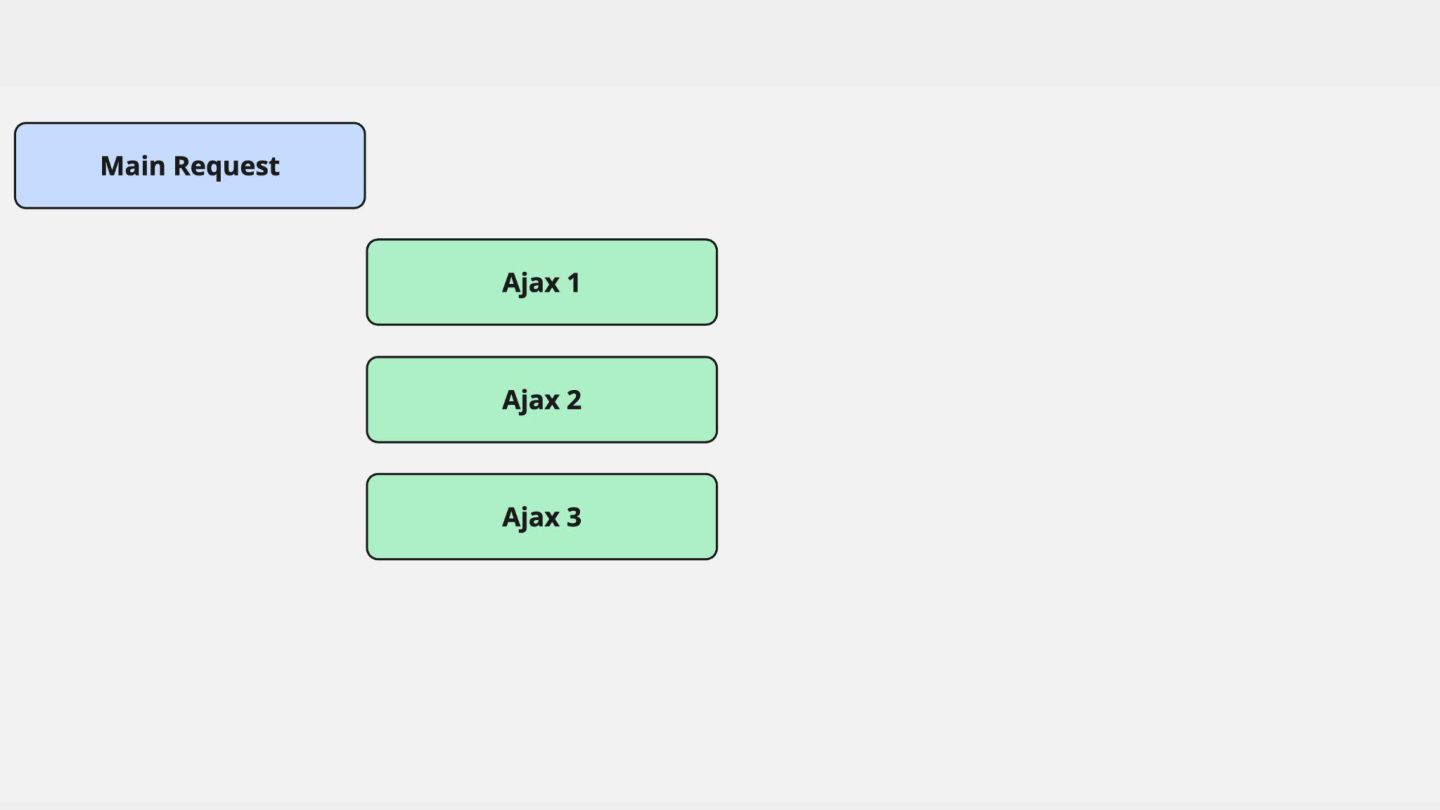Click the word "Ajax" in Ajax 2

(530, 400)
